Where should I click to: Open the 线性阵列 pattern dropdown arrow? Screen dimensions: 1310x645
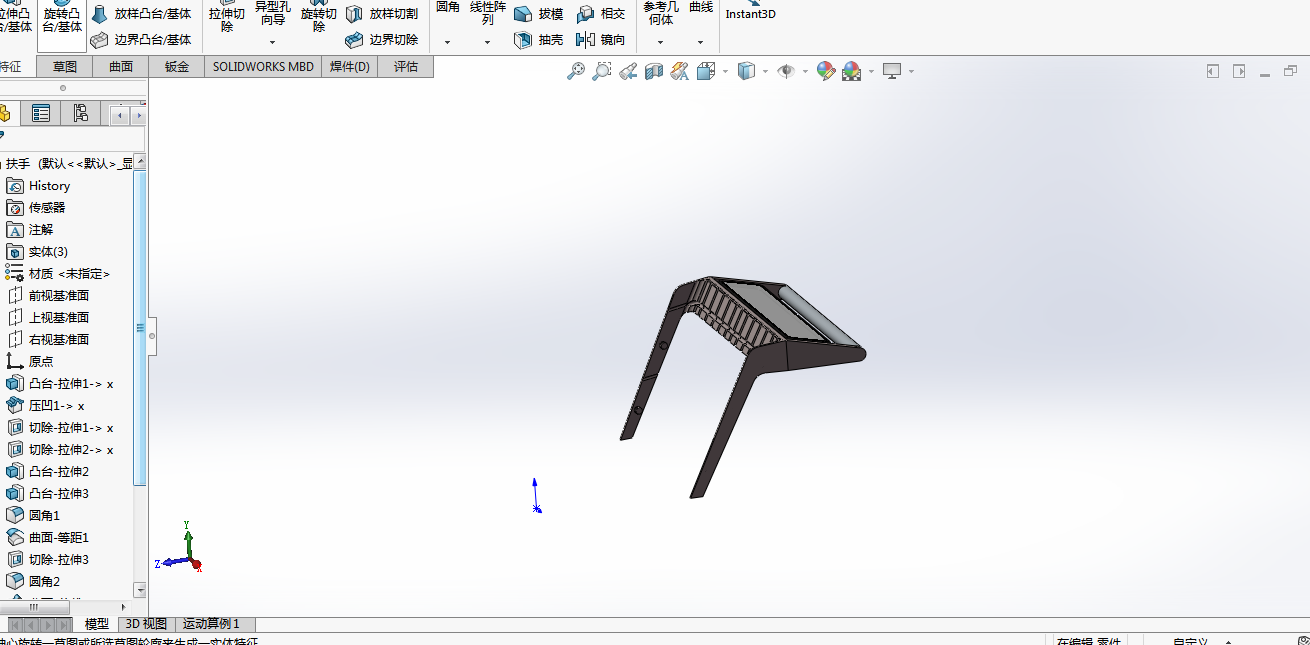pos(487,42)
